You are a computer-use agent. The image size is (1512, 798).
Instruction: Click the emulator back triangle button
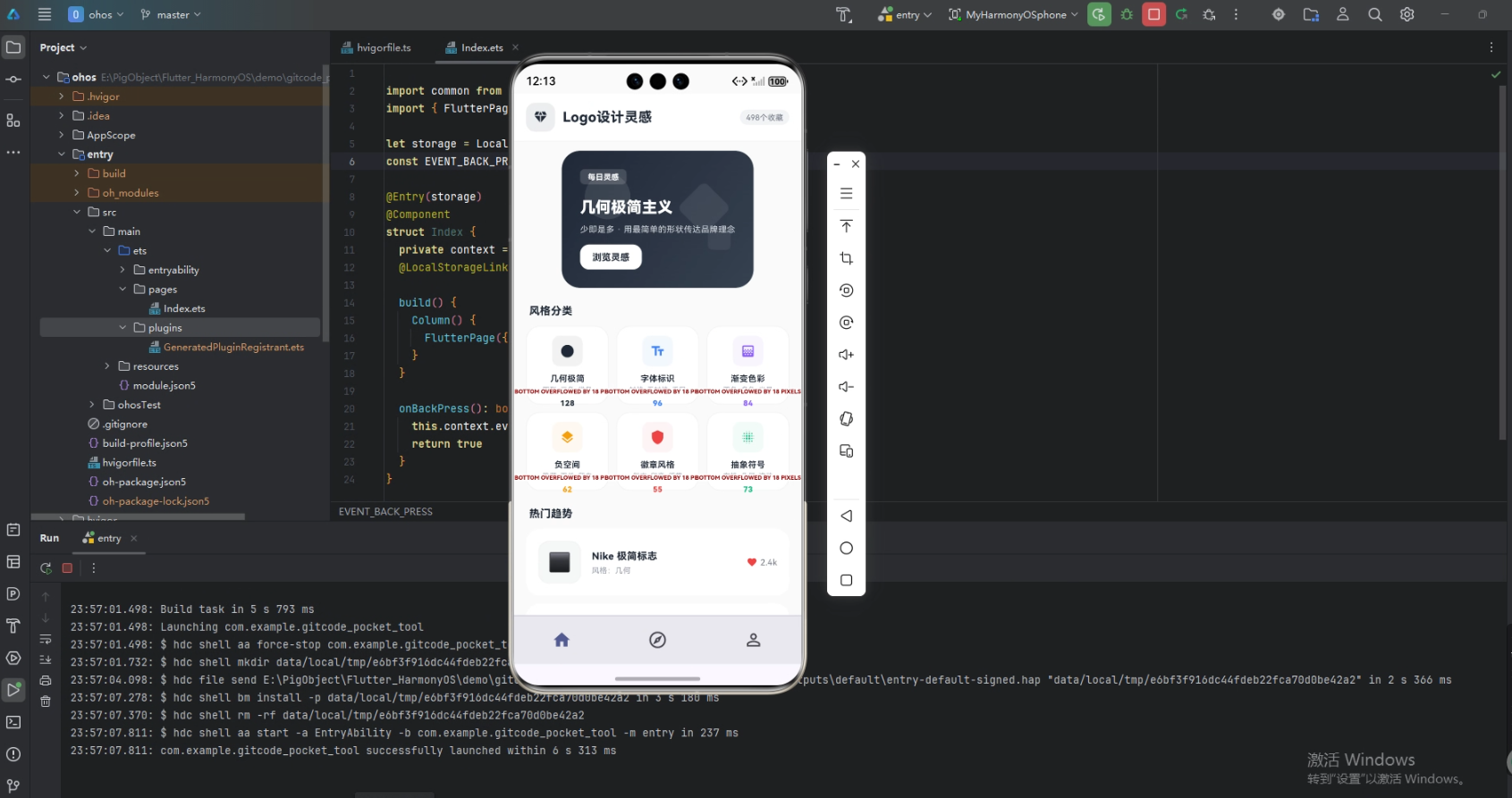(847, 516)
